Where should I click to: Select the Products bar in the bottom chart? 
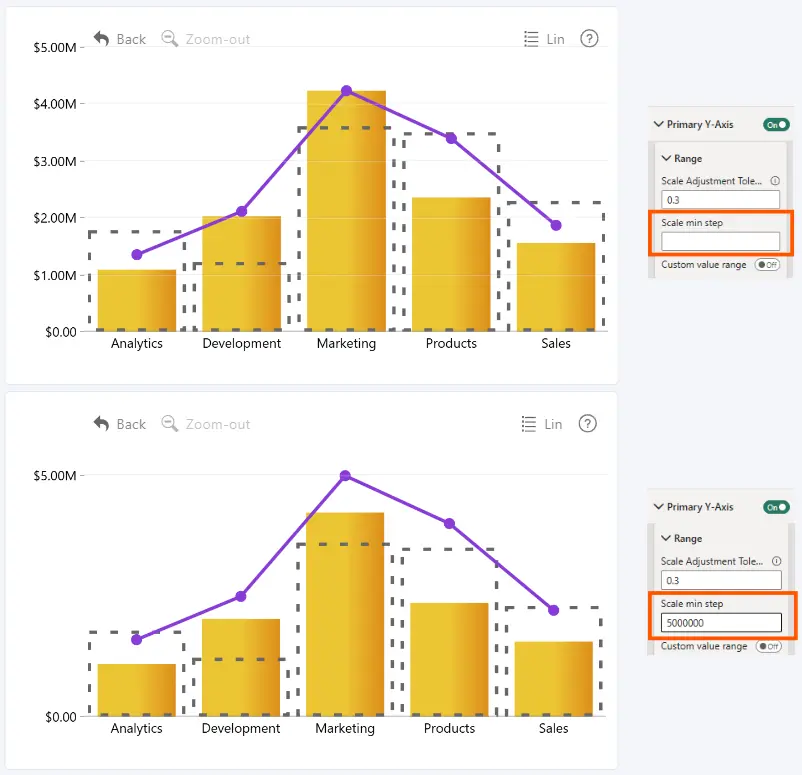449,659
